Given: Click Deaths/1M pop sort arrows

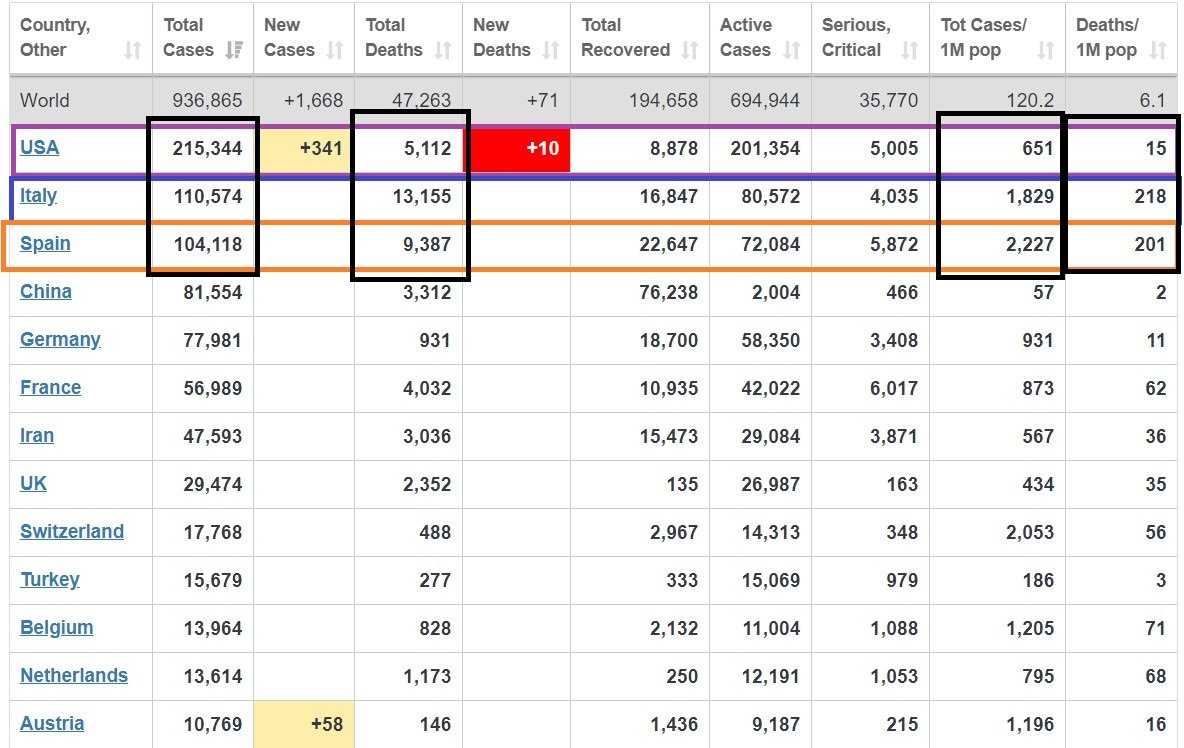Looking at the screenshot, I should click(1158, 51).
